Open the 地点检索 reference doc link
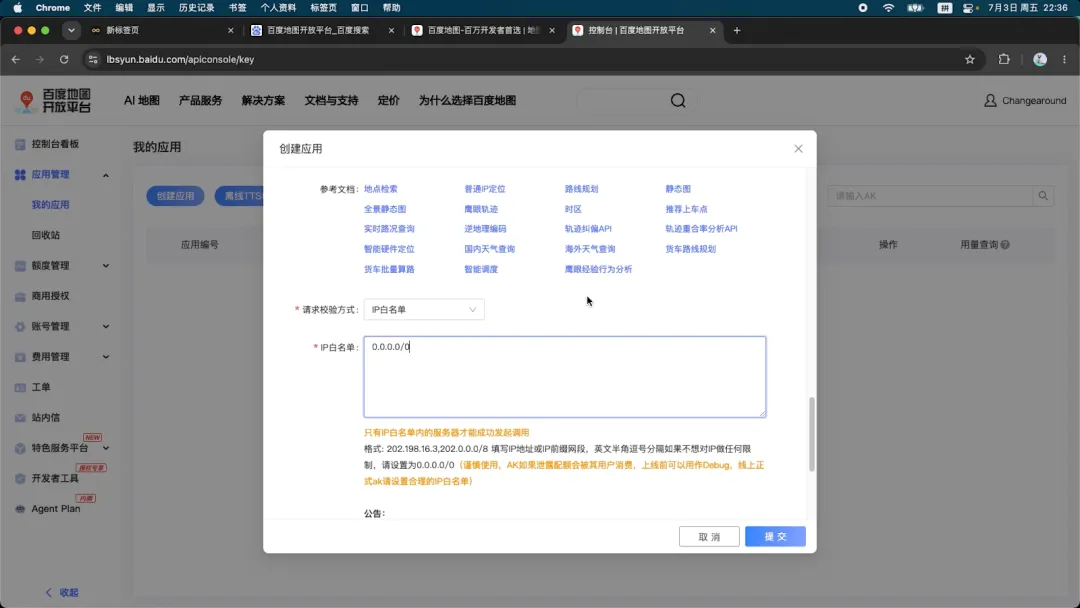This screenshot has height=608, width=1080. pos(380,189)
